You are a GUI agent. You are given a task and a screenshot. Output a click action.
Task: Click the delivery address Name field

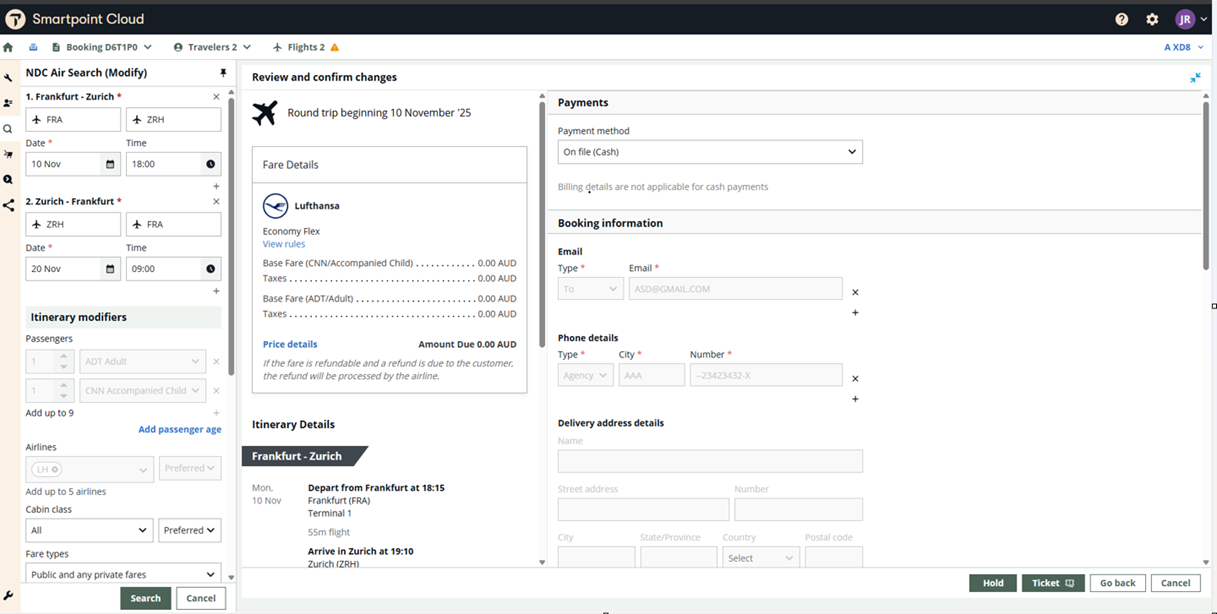pos(709,461)
